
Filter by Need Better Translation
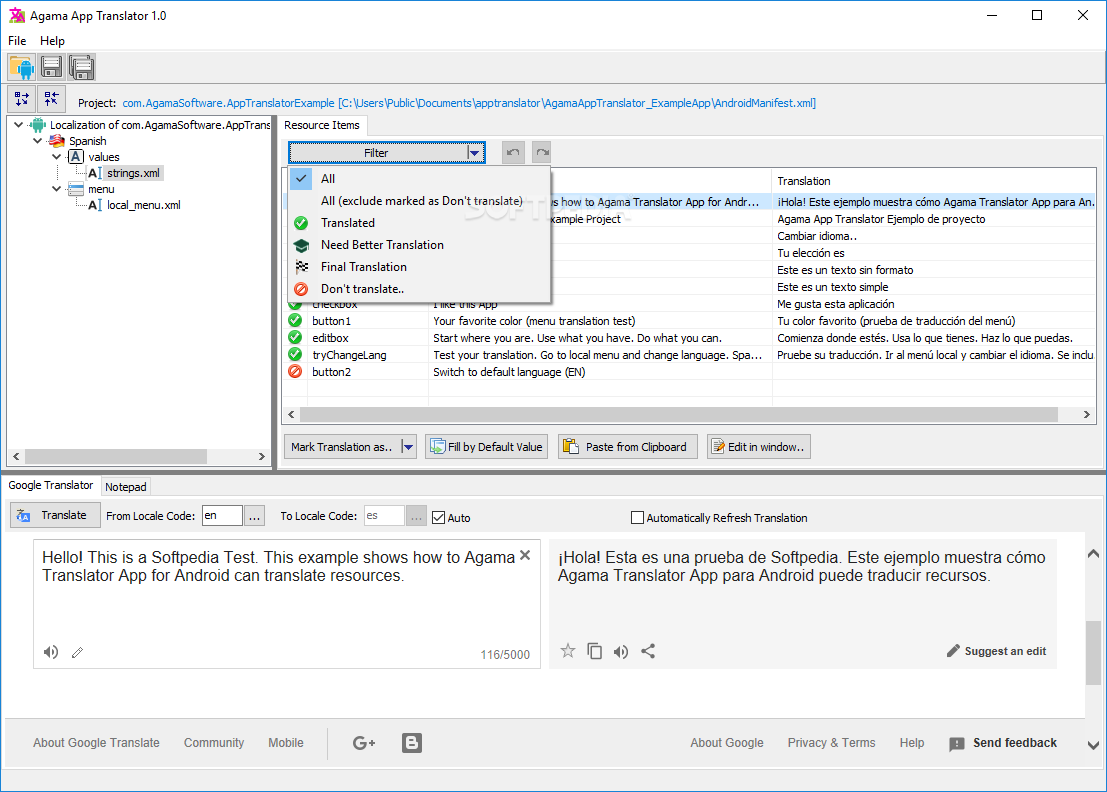pos(419,245)
